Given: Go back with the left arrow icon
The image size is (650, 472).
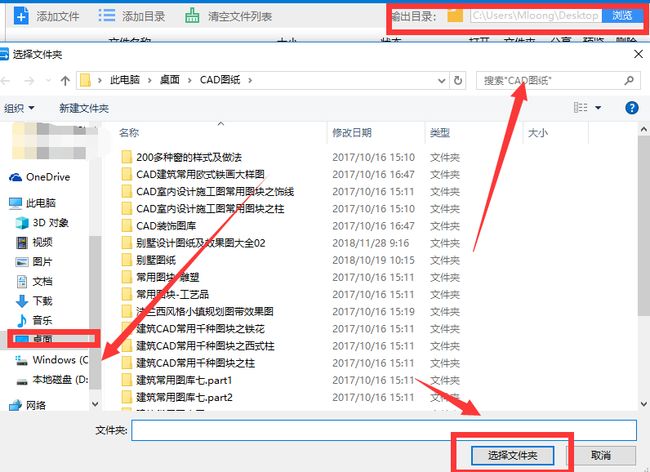Looking at the screenshot, I should pos(6,80).
